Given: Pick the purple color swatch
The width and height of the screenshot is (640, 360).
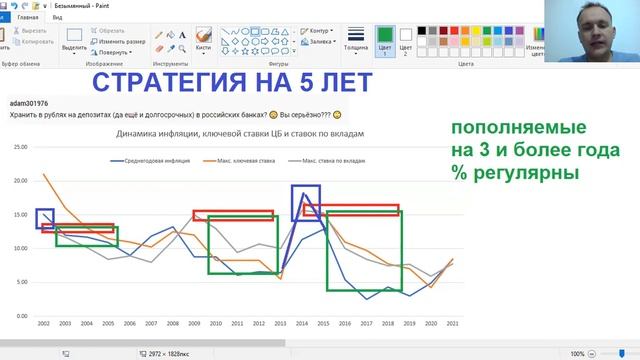Looking at the screenshot, I should (520, 31).
